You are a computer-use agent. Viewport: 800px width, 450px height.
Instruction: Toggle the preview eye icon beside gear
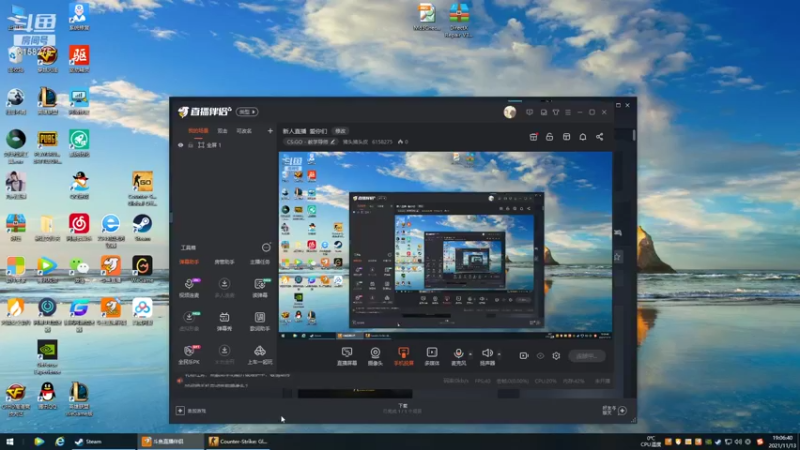[540, 356]
